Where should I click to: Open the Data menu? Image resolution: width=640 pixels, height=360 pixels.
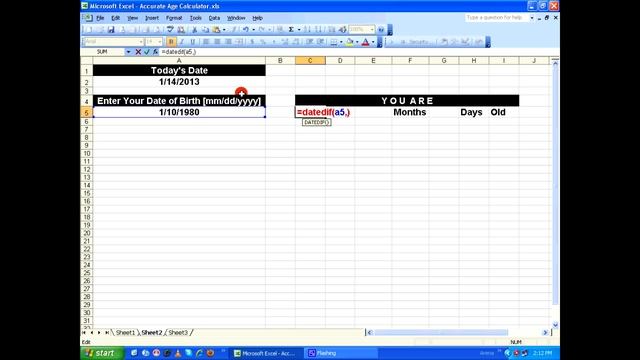214,18
